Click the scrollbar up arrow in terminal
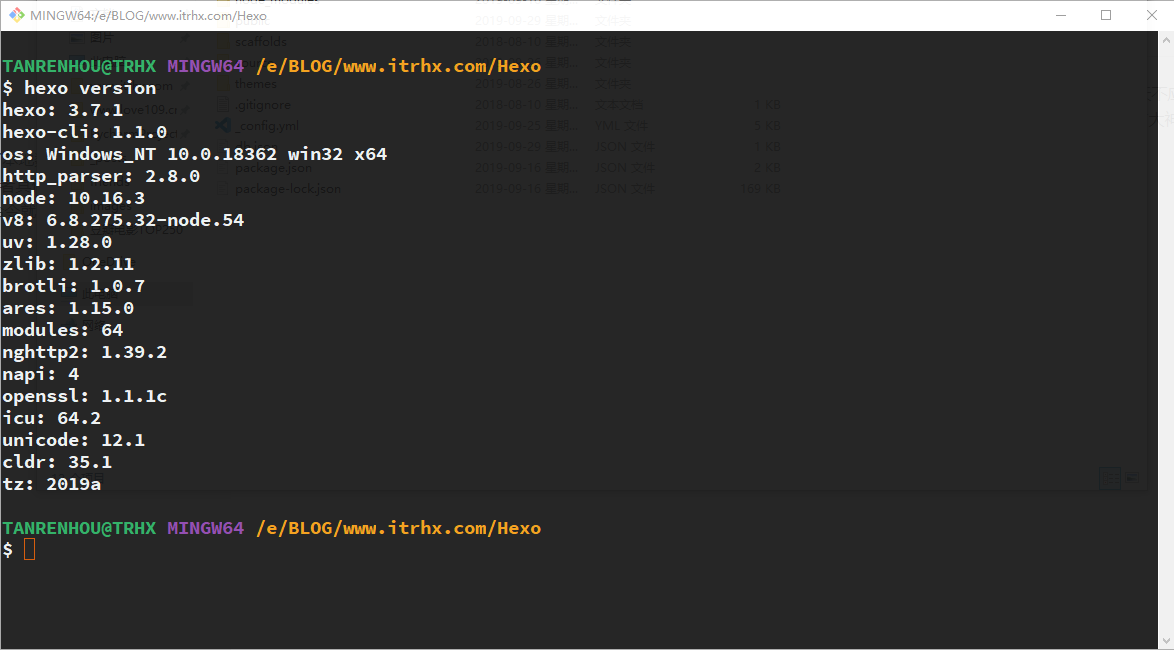The height and width of the screenshot is (650, 1174). (x=1167, y=38)
